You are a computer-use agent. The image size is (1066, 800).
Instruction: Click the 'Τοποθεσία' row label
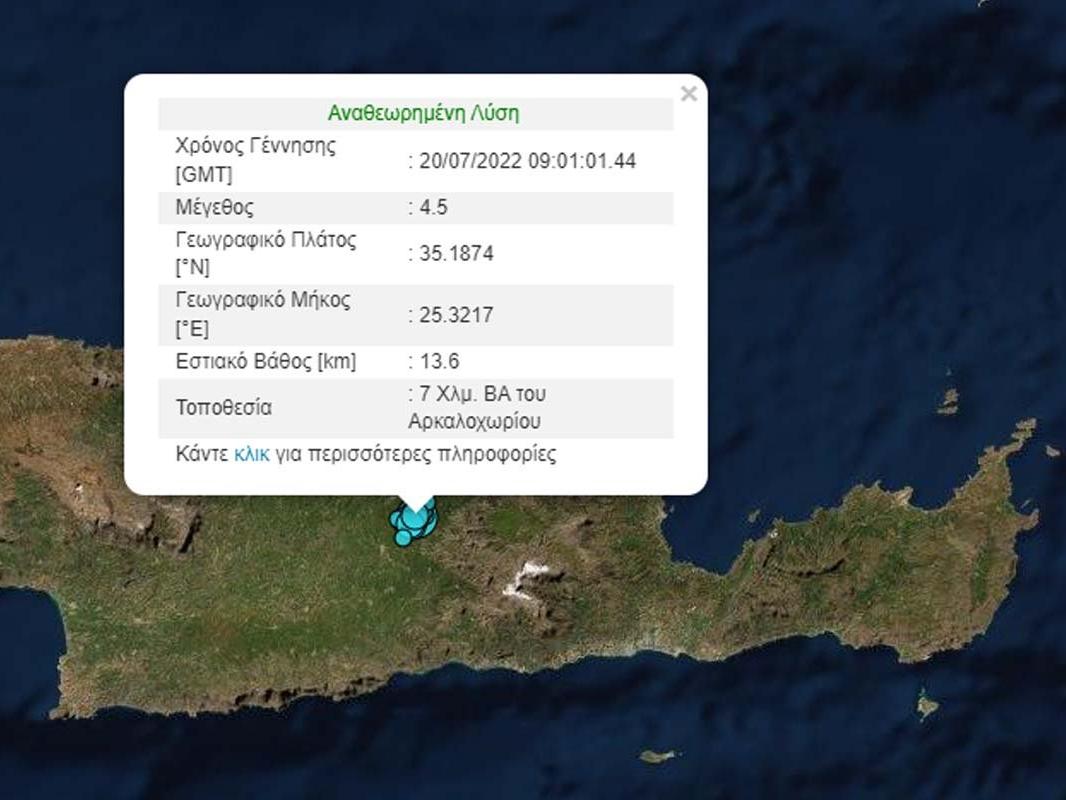tap(223, 408)
